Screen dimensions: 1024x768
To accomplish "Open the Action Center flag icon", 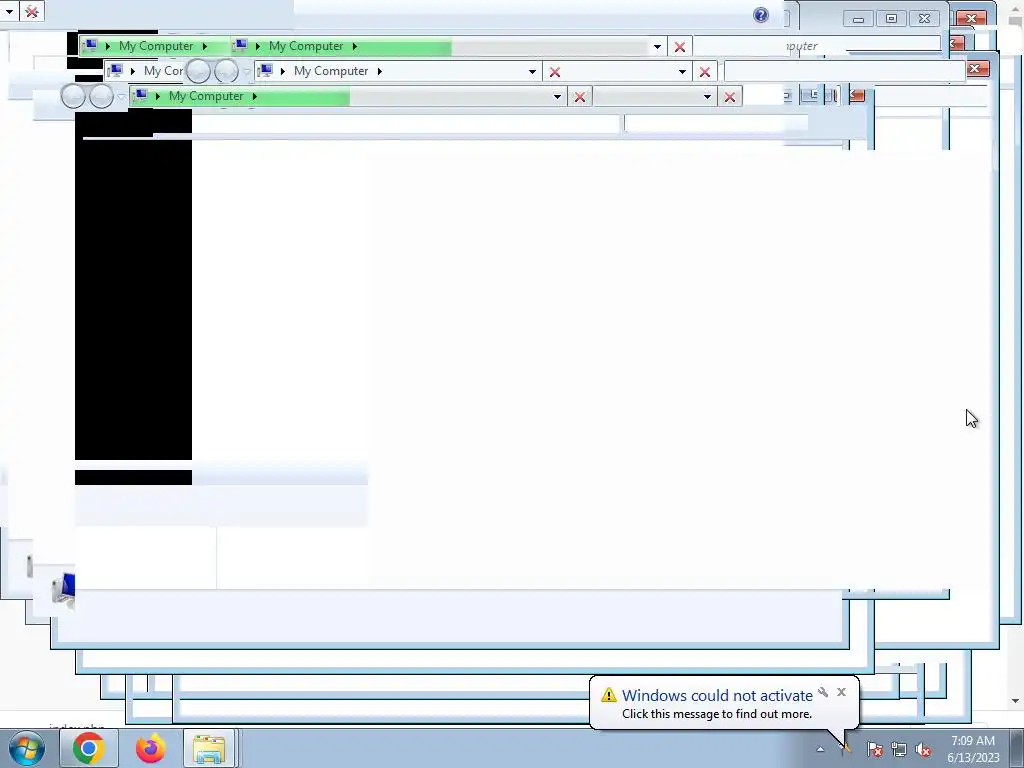I will tap(874, 749).
